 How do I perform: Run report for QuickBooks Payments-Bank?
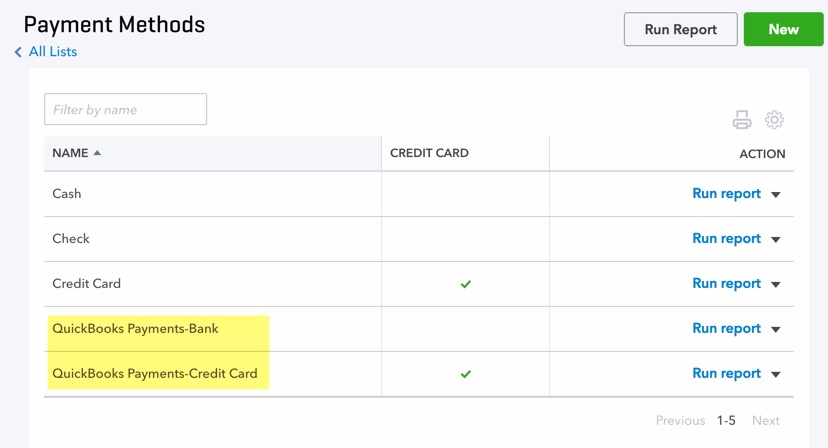click(726, 329)
